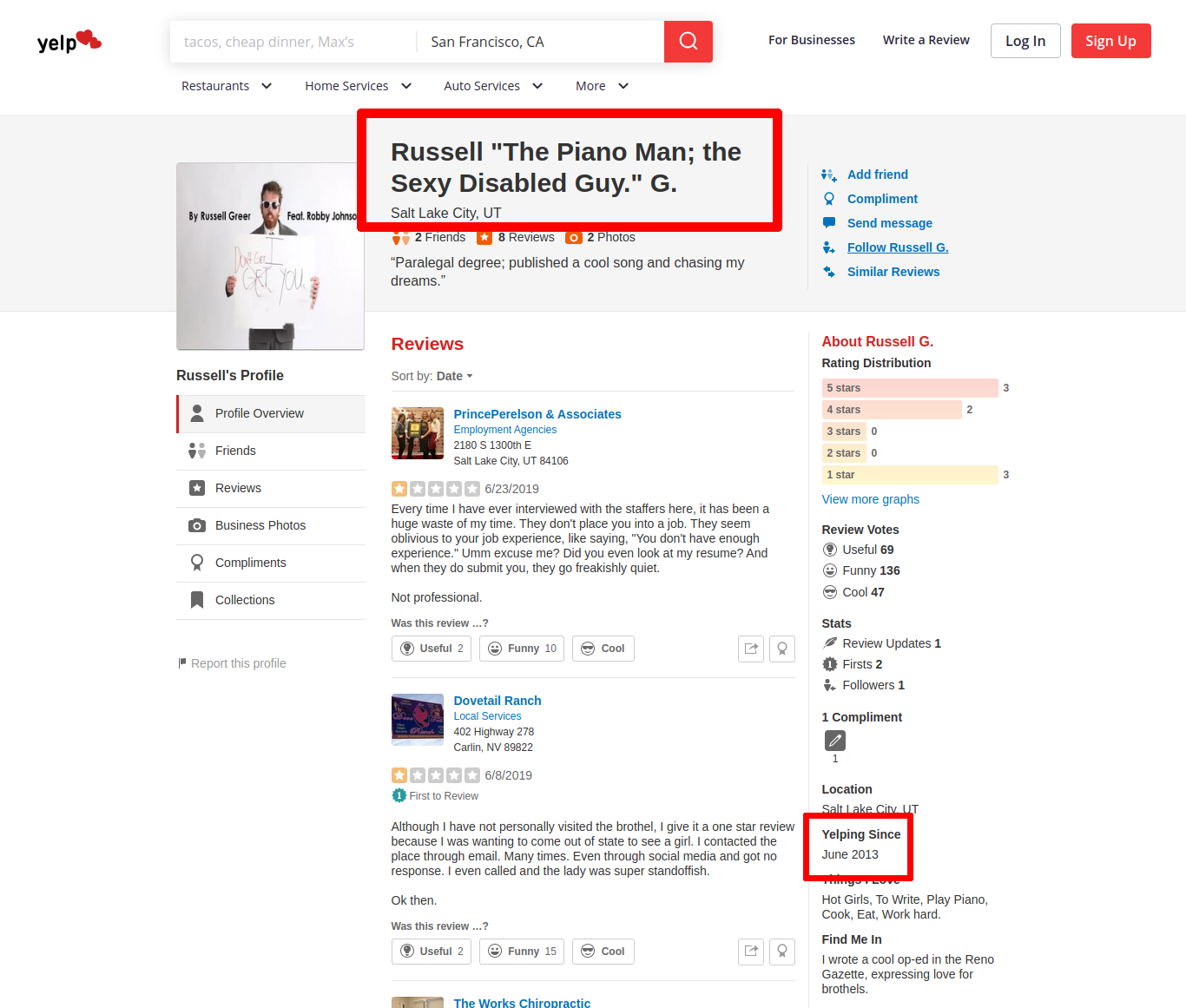
Task: Click the Report this profile flag icon
Action: (182, 663)
